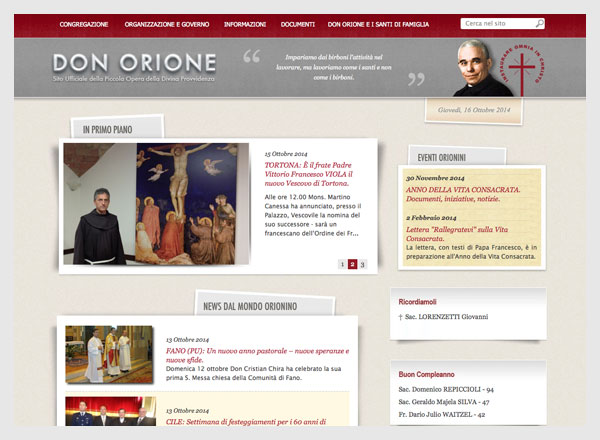Open Organizzazione e Governo menu
Screen dimensions: 600x440
point(167,24)
